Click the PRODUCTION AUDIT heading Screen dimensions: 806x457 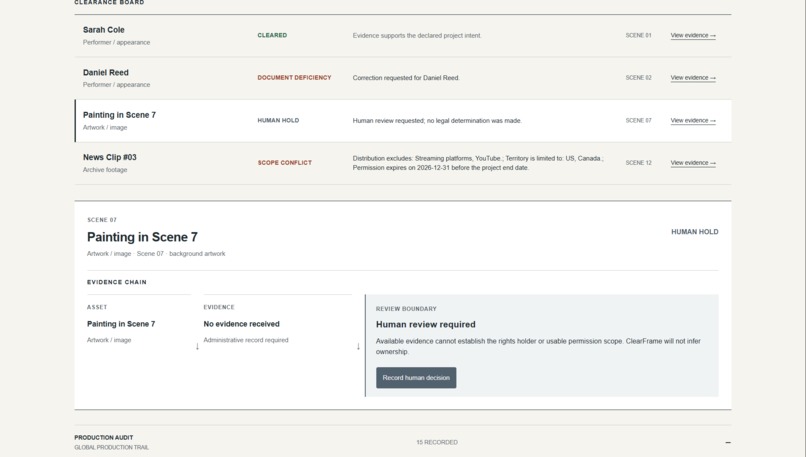coord(103,437)
